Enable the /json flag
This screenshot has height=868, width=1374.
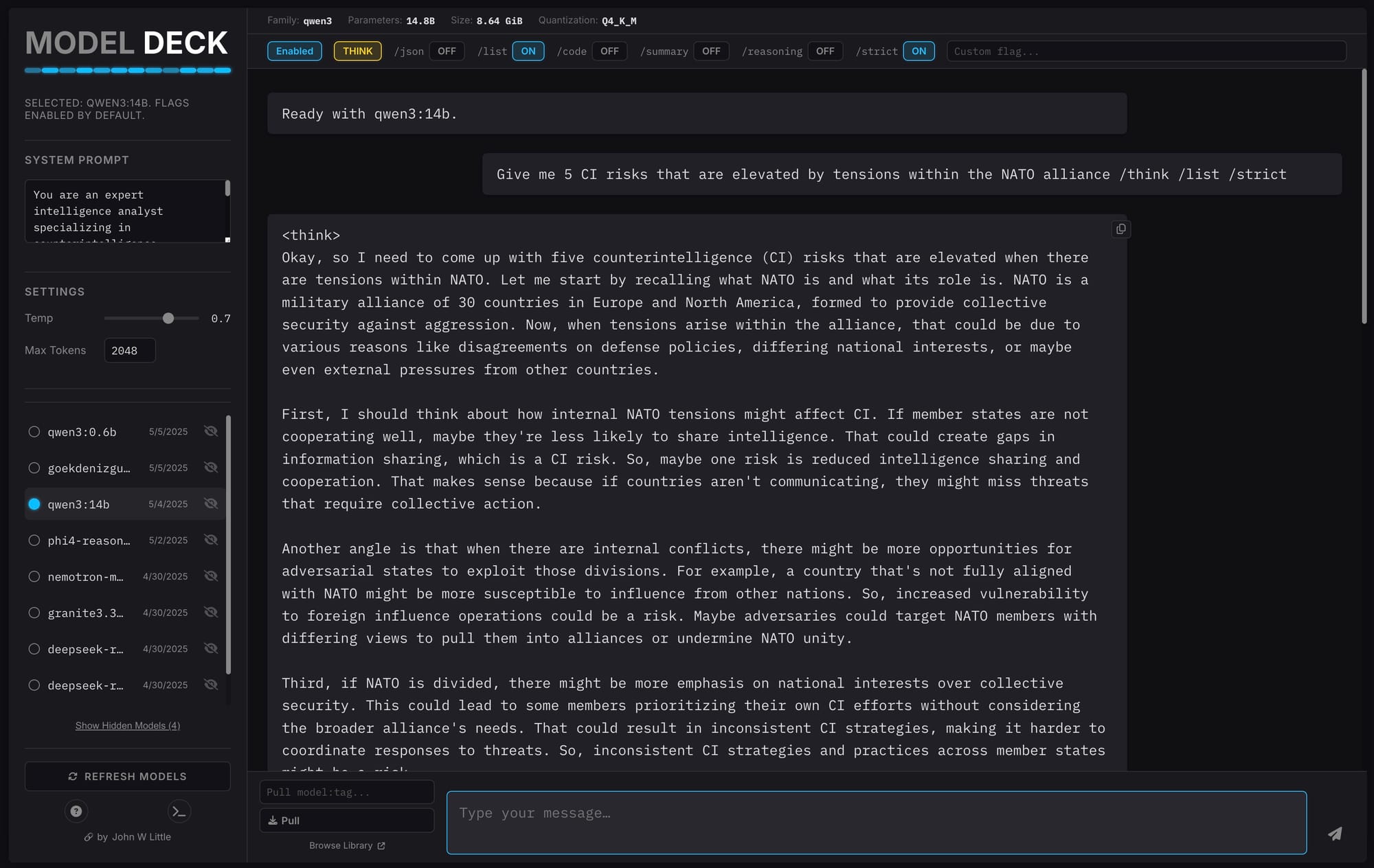coord(447,51)
